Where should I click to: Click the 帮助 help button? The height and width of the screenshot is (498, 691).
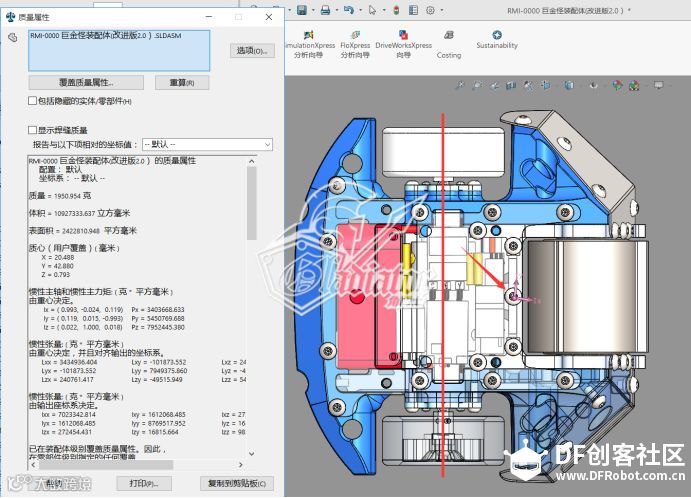point(54,483)
